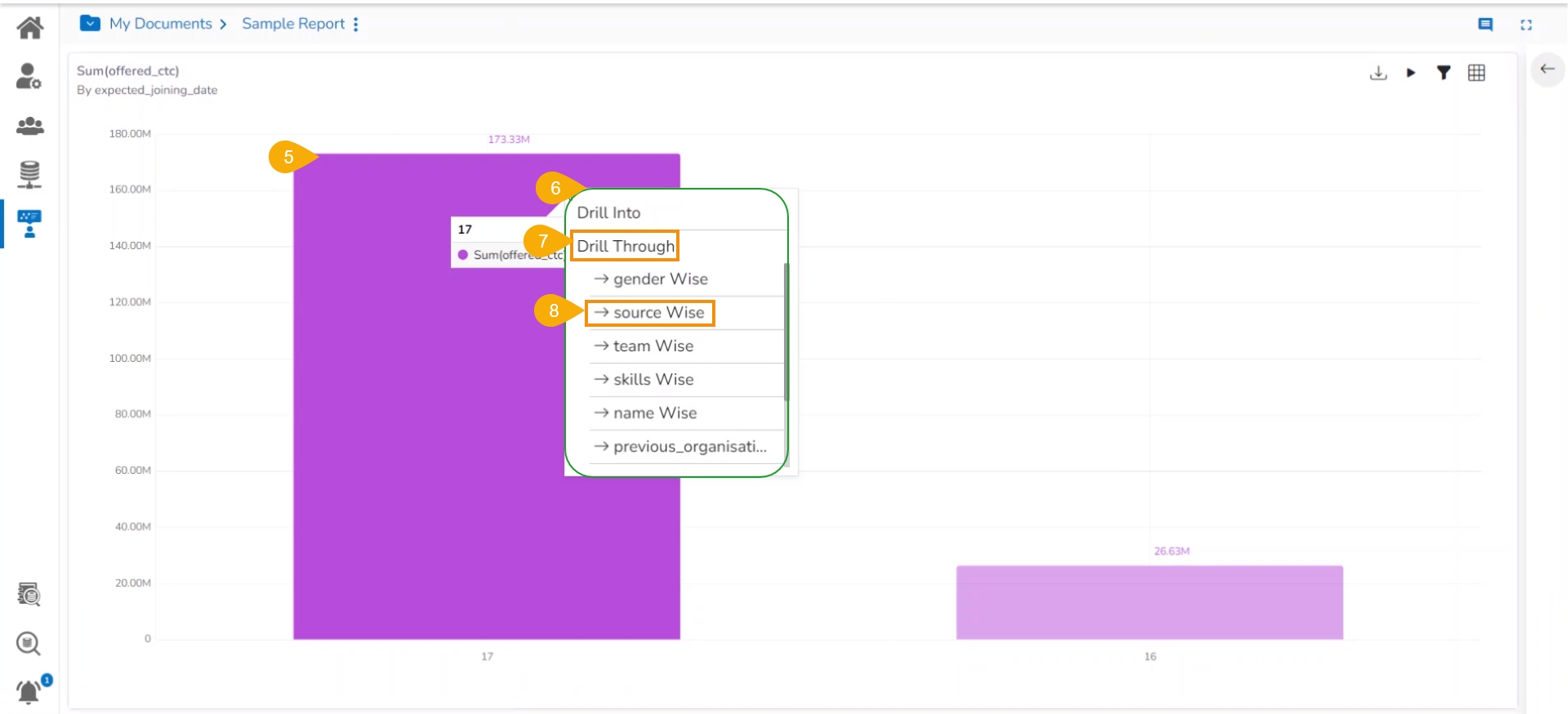Toggle fullscreen mode icon
The width and height of the screenshot is (1568, 714).
[x=1526, y=25]
